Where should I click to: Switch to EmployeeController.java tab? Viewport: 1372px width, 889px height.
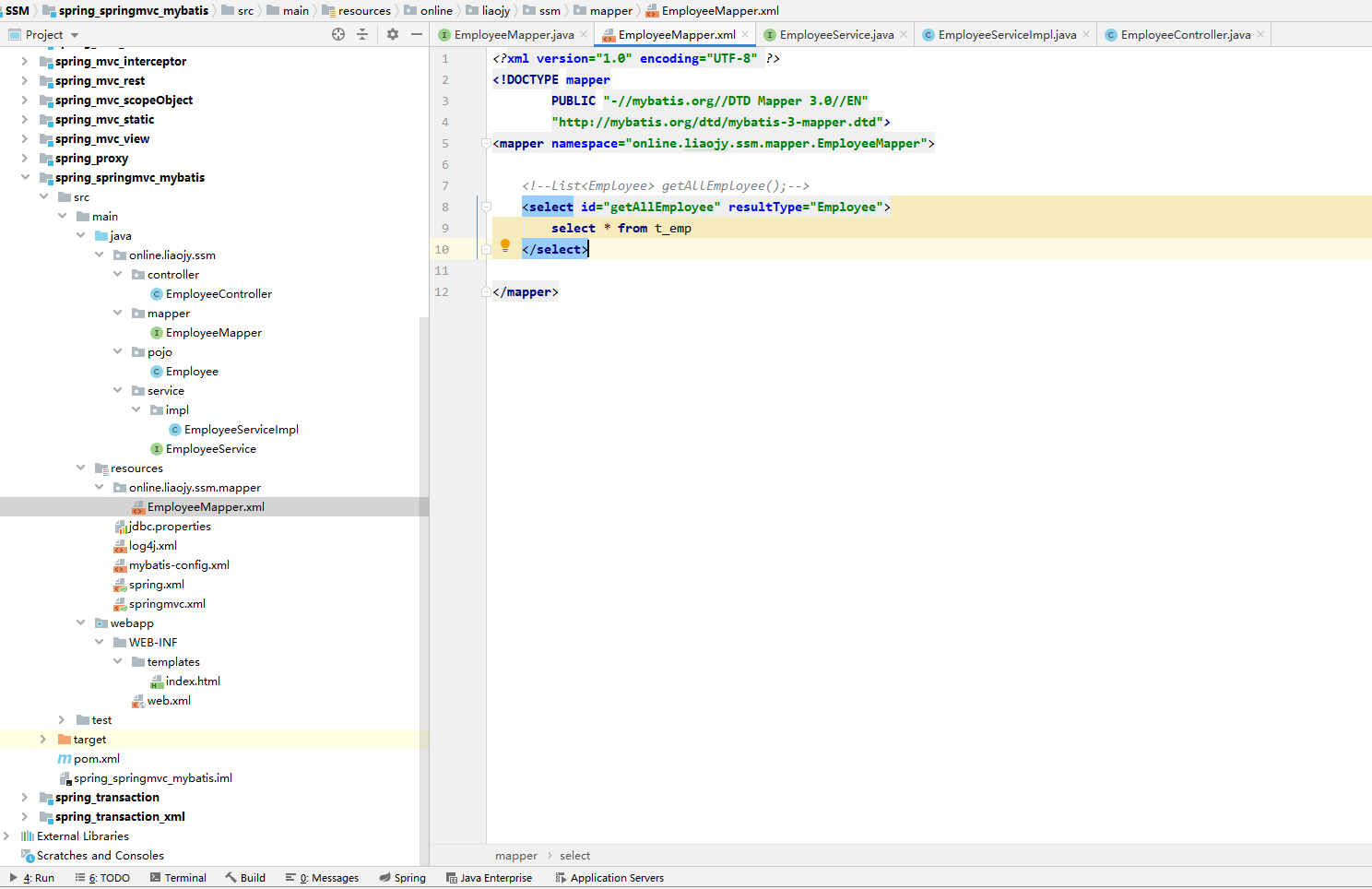1186,34
